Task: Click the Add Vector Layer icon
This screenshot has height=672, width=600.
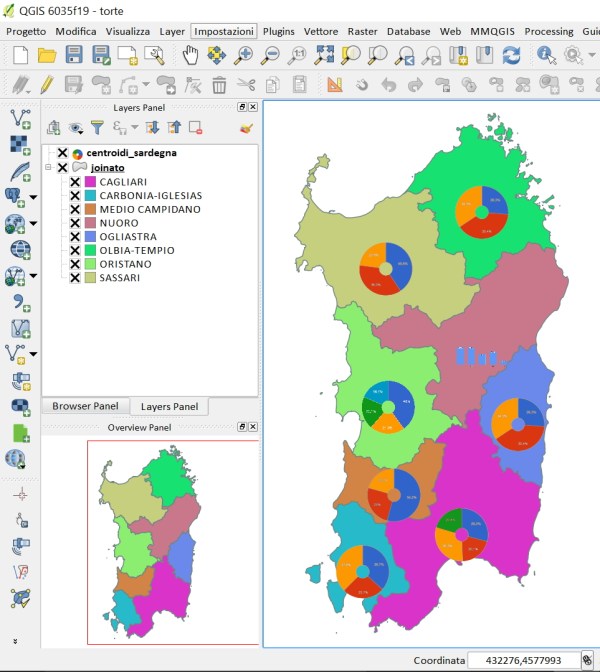Action: coord(19,119)
